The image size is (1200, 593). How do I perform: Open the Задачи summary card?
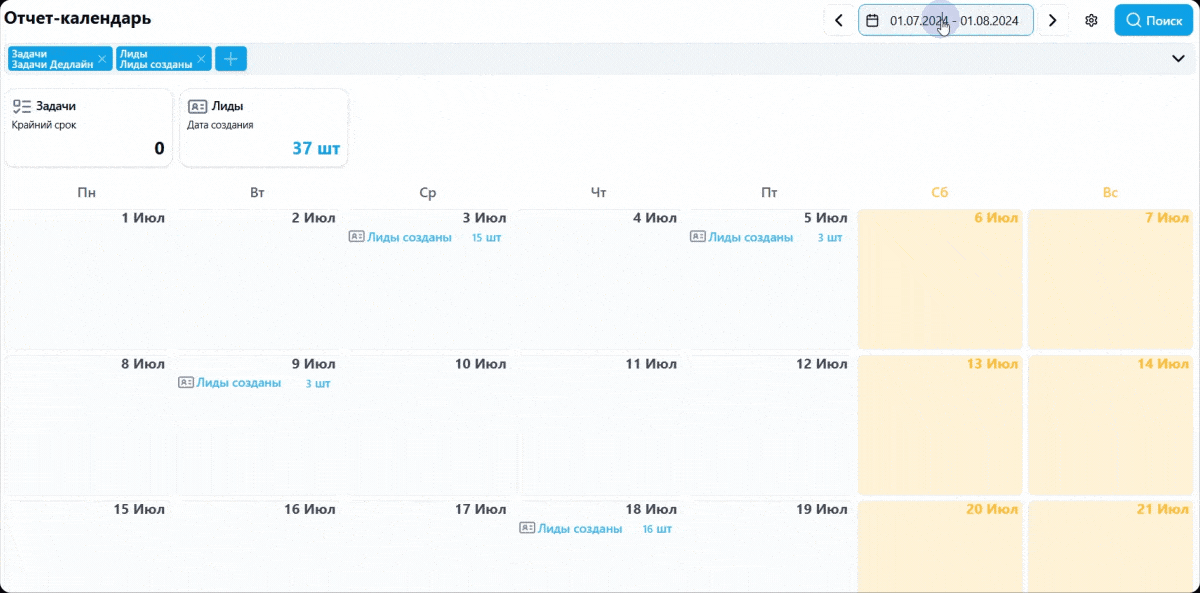89,128
